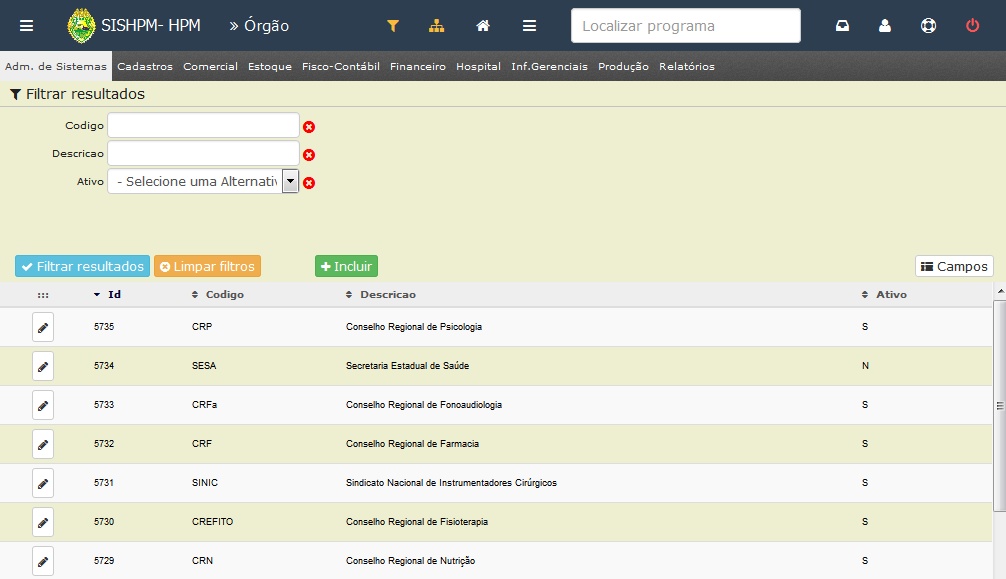The width and height of the screenshot is (1006, 579).
Task: Sort table by Id column
Action: click(107, 295)
